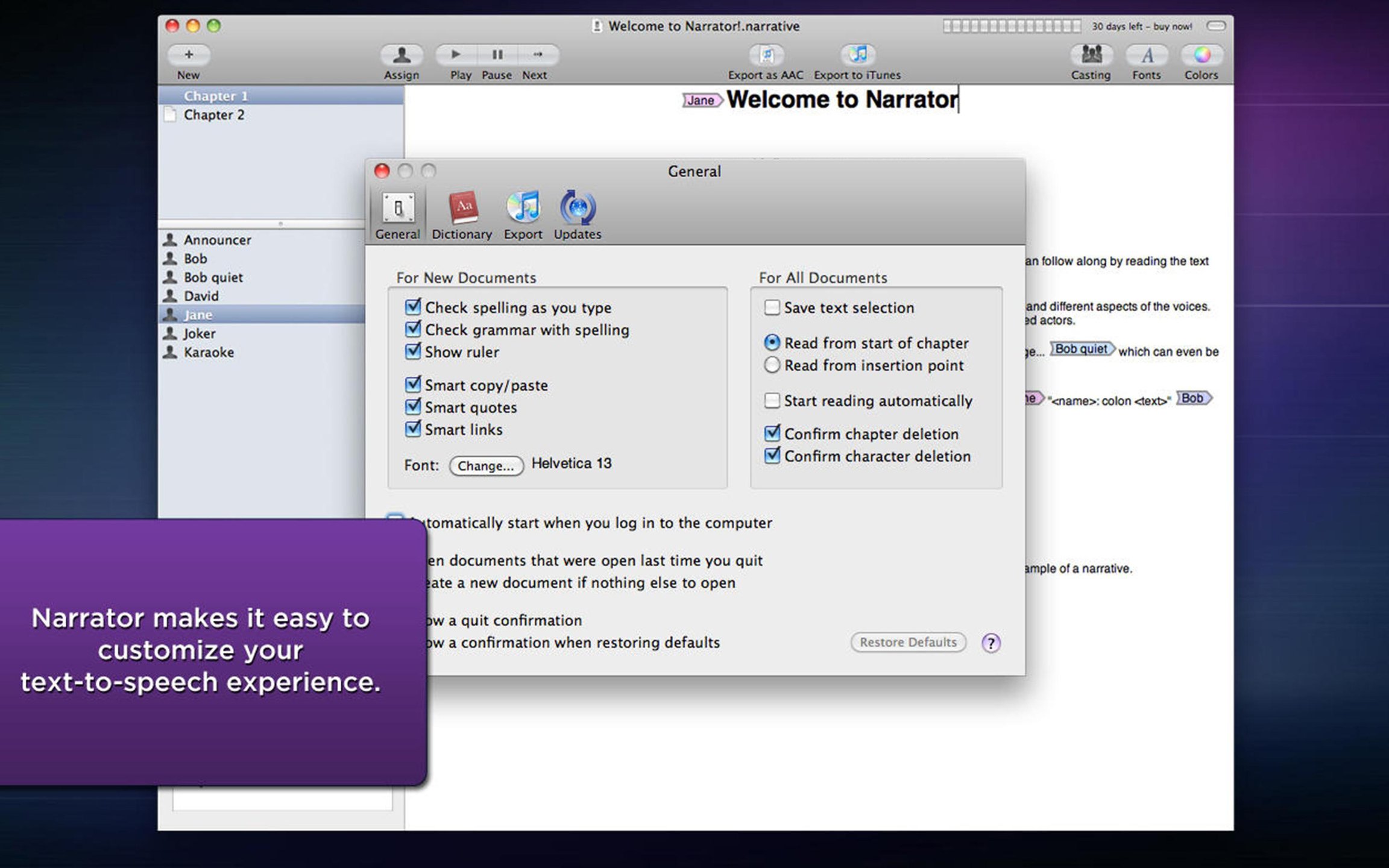Click 'Helvetica 13' font label
The image size is (1389, 868).
tap(572, 463)
